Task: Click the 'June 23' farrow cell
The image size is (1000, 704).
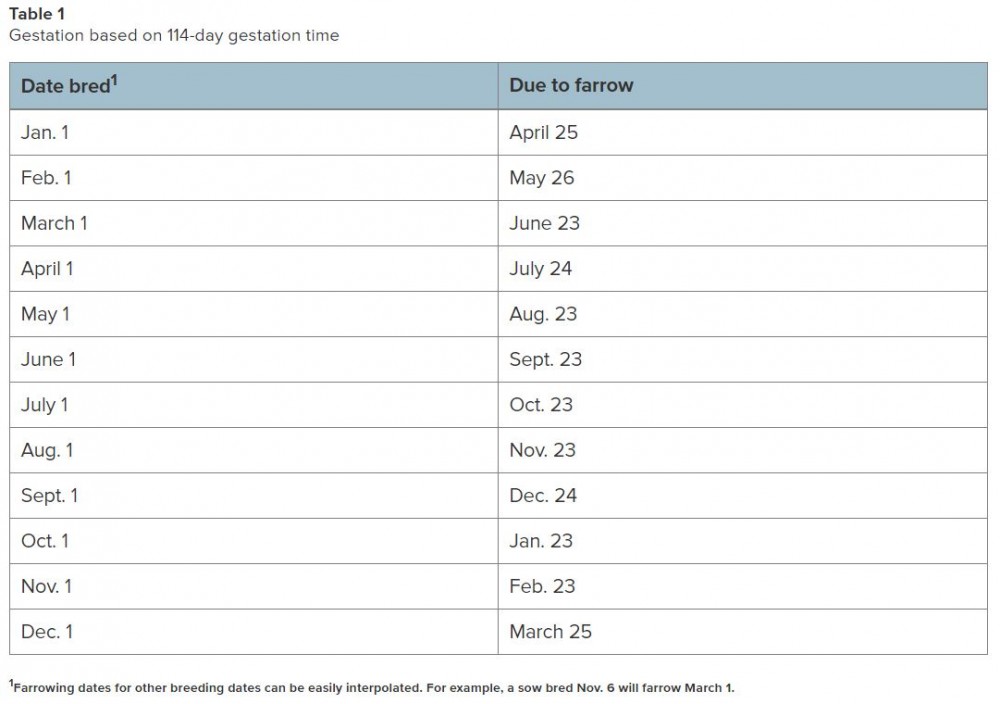Action: pyautogui.click(x=742, y=223)
